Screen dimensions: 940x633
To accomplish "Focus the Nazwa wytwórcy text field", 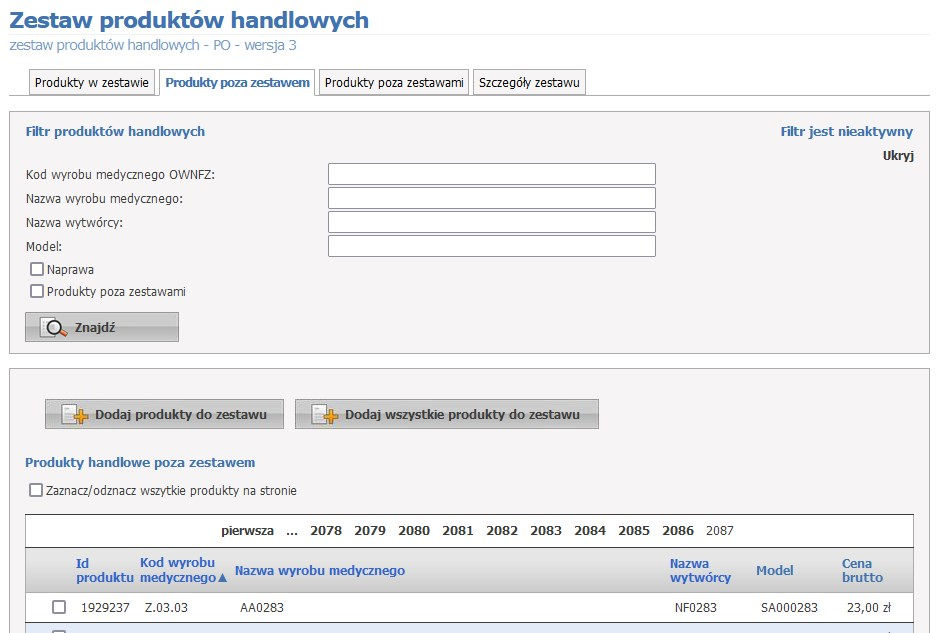I will tap(491, 222).
